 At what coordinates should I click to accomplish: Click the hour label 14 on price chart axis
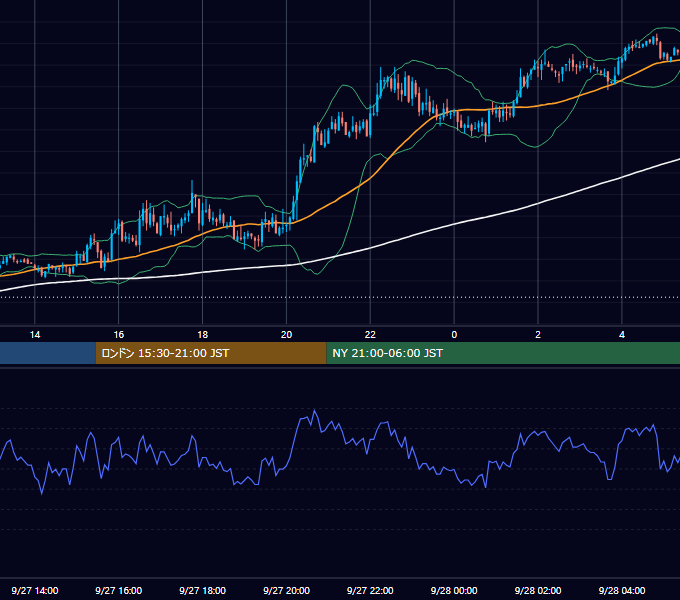(x=35, y=335)
